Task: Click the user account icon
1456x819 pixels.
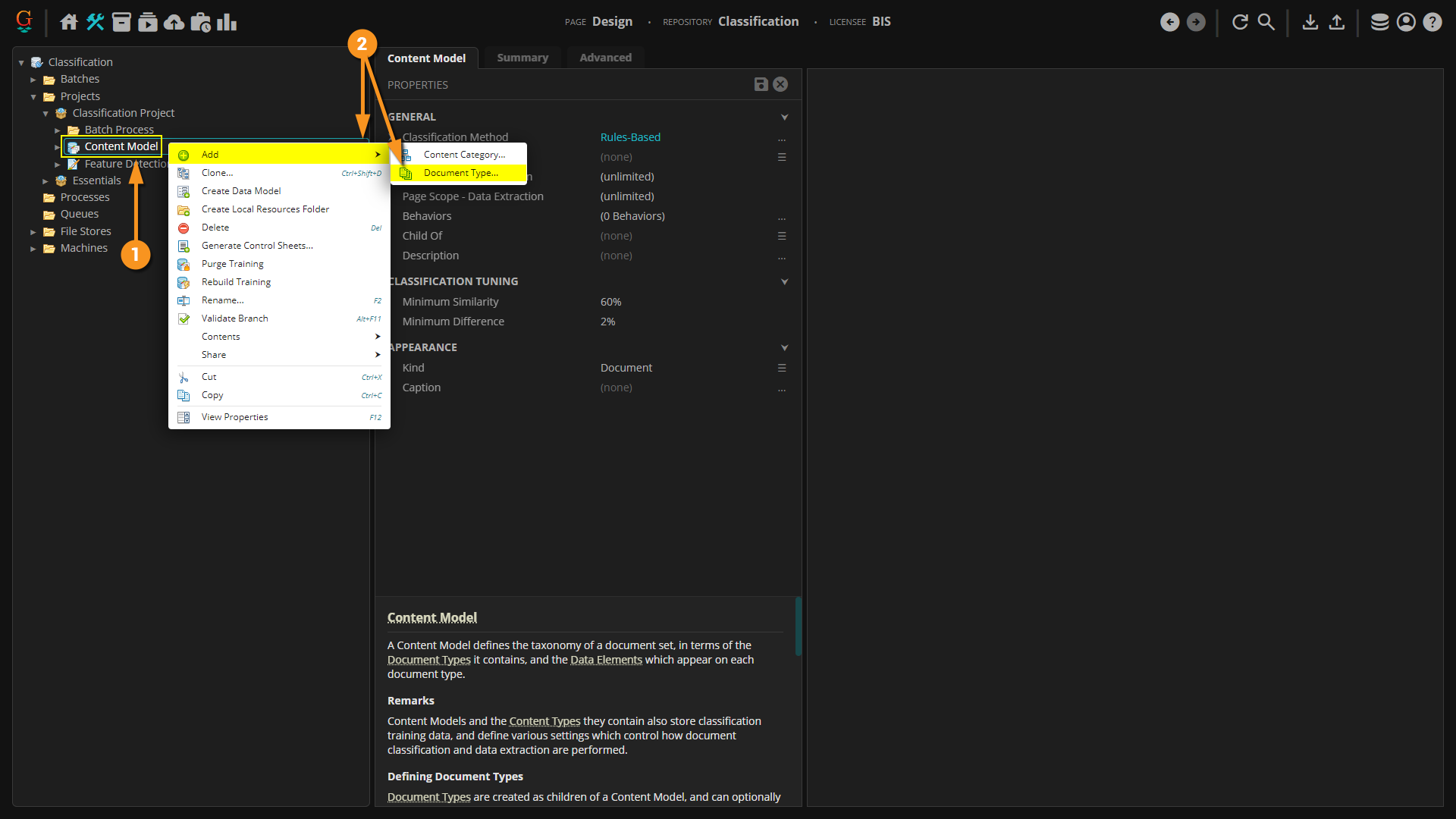Action: (x=1406, y=22)
